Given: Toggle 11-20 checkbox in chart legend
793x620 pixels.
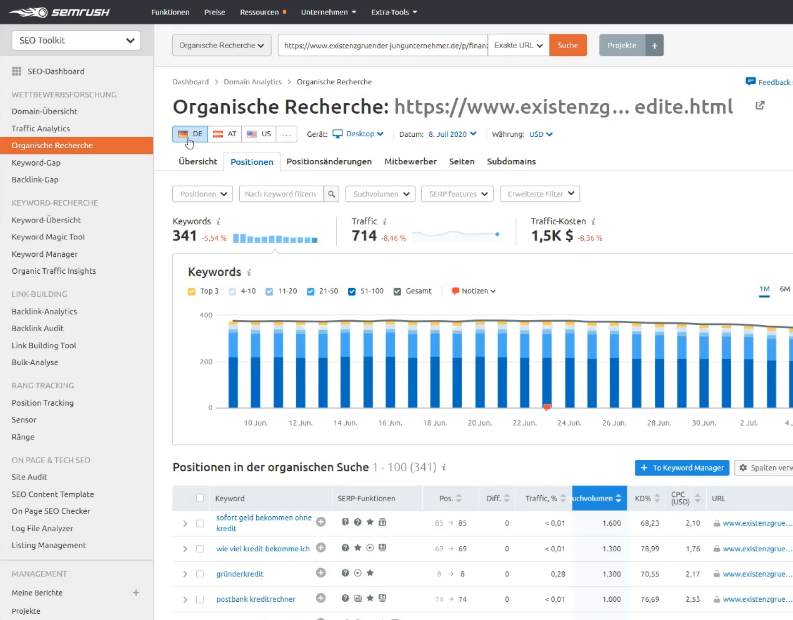Looking at the screenshot, I should pos(270,292).
